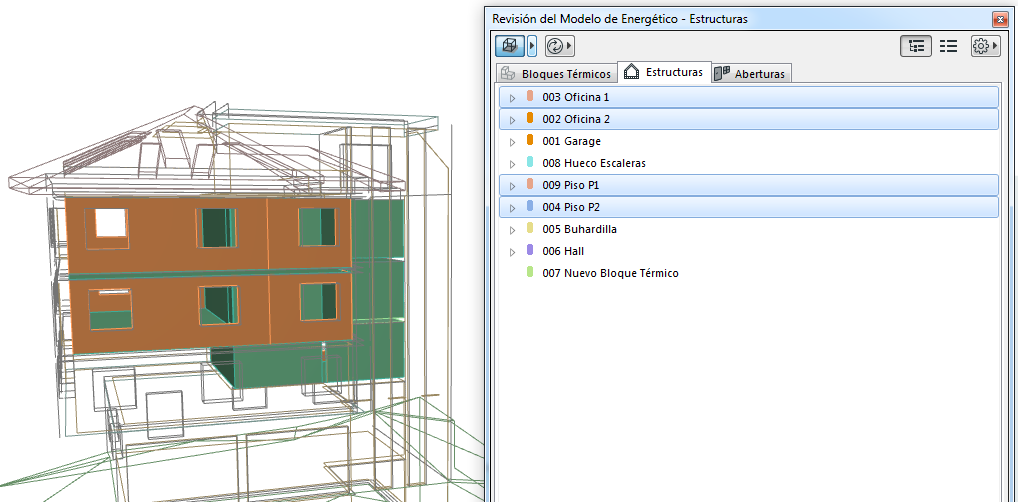Expand the 001 Garage row
The height and width of the screenshot is (502, 1018).
coord(512,142)
